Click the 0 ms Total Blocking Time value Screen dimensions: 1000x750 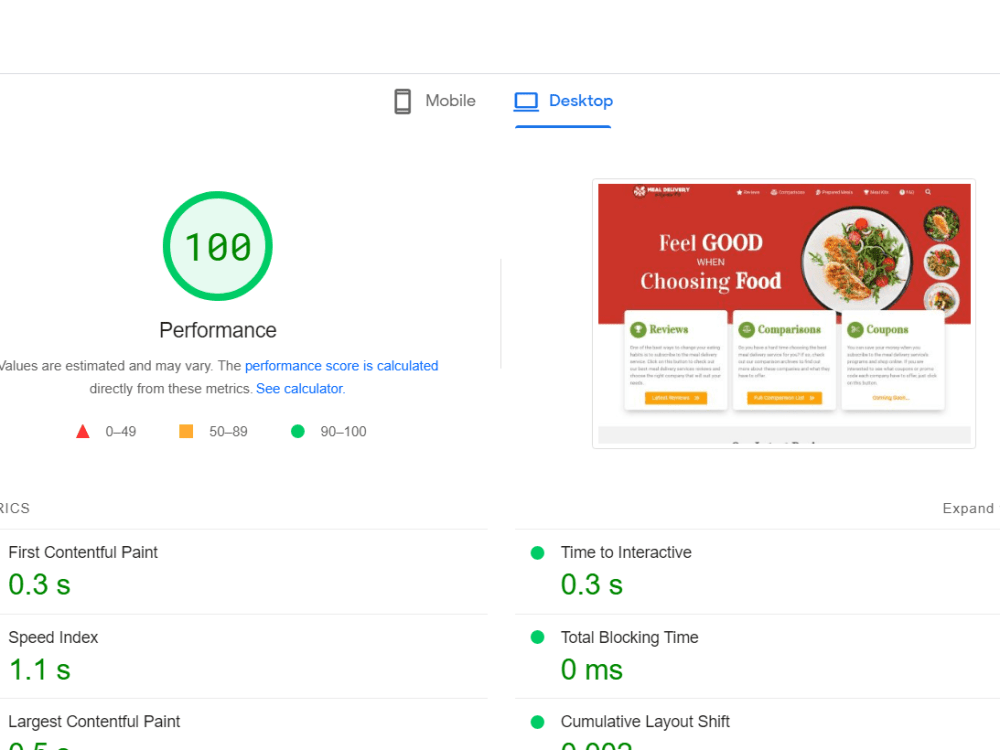tap(591, 670)
